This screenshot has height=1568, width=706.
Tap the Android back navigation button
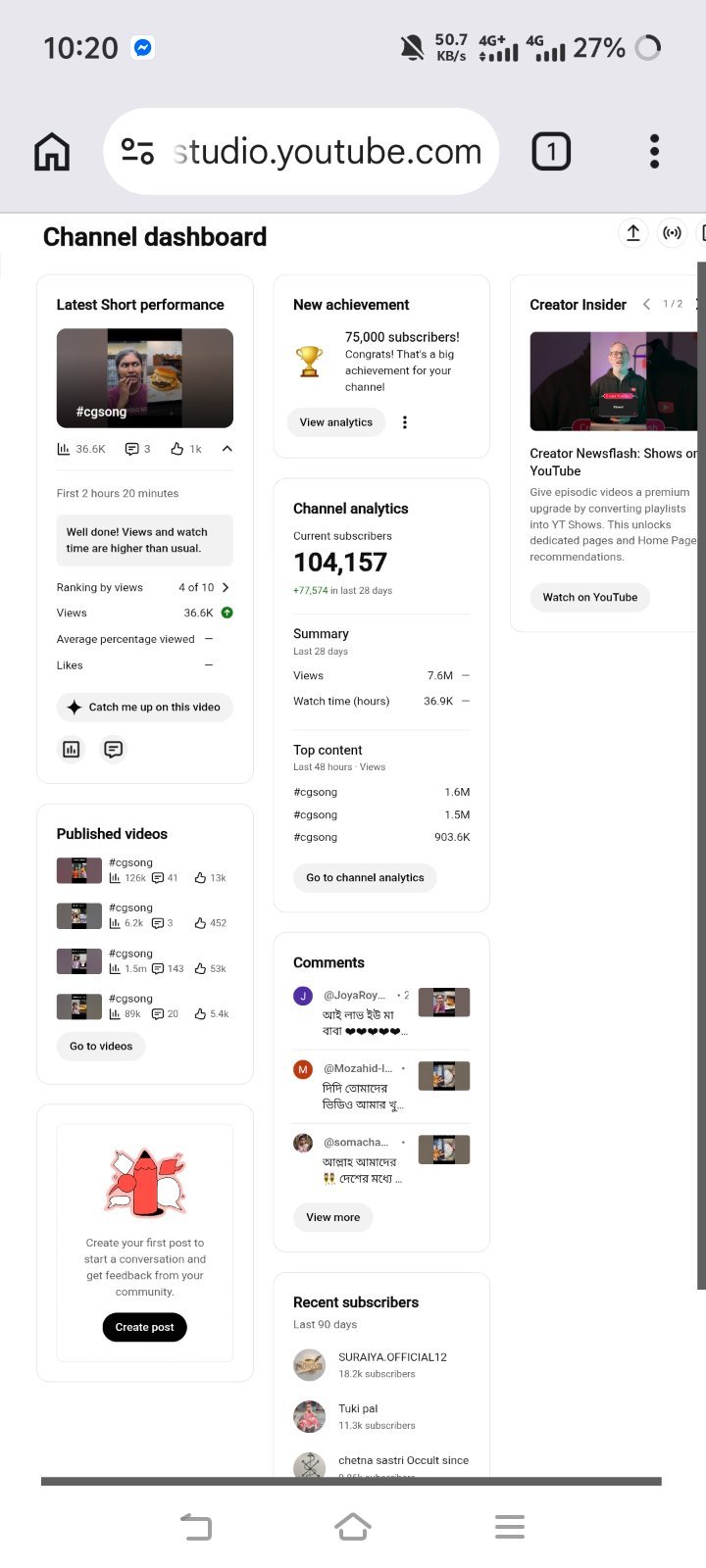[196, 1526]
